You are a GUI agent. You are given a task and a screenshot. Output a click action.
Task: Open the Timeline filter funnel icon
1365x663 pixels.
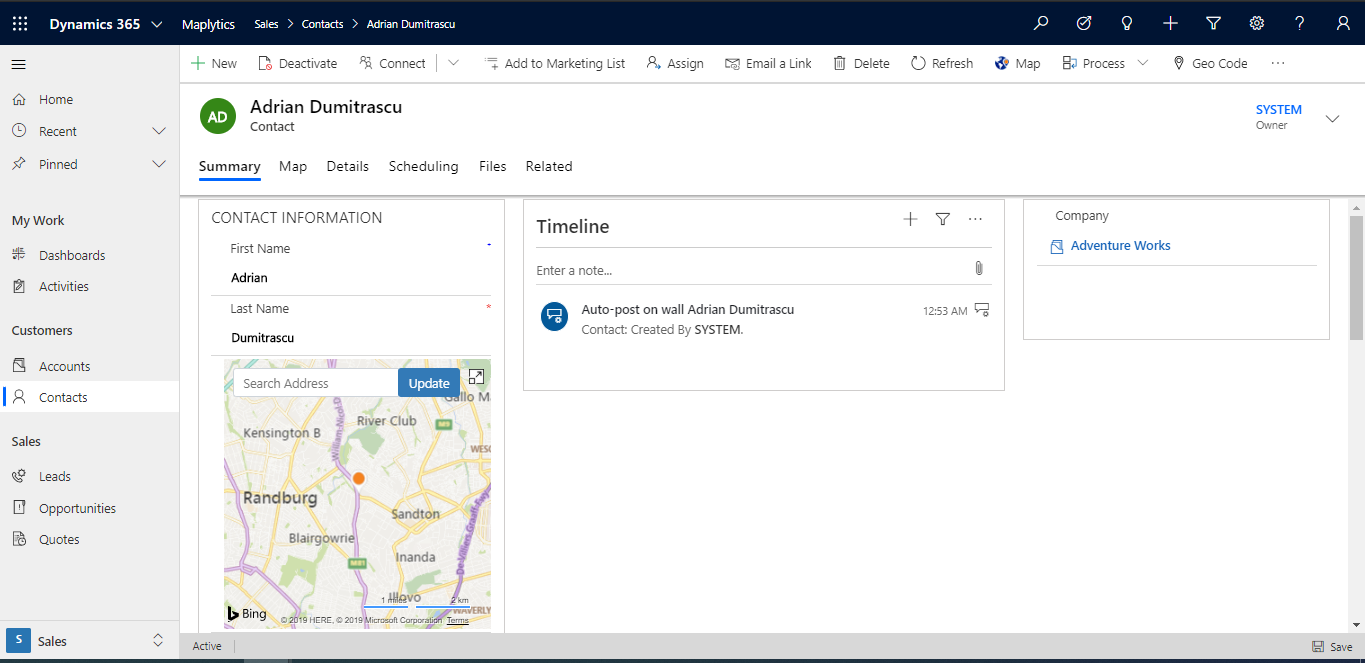pos(942,219)
